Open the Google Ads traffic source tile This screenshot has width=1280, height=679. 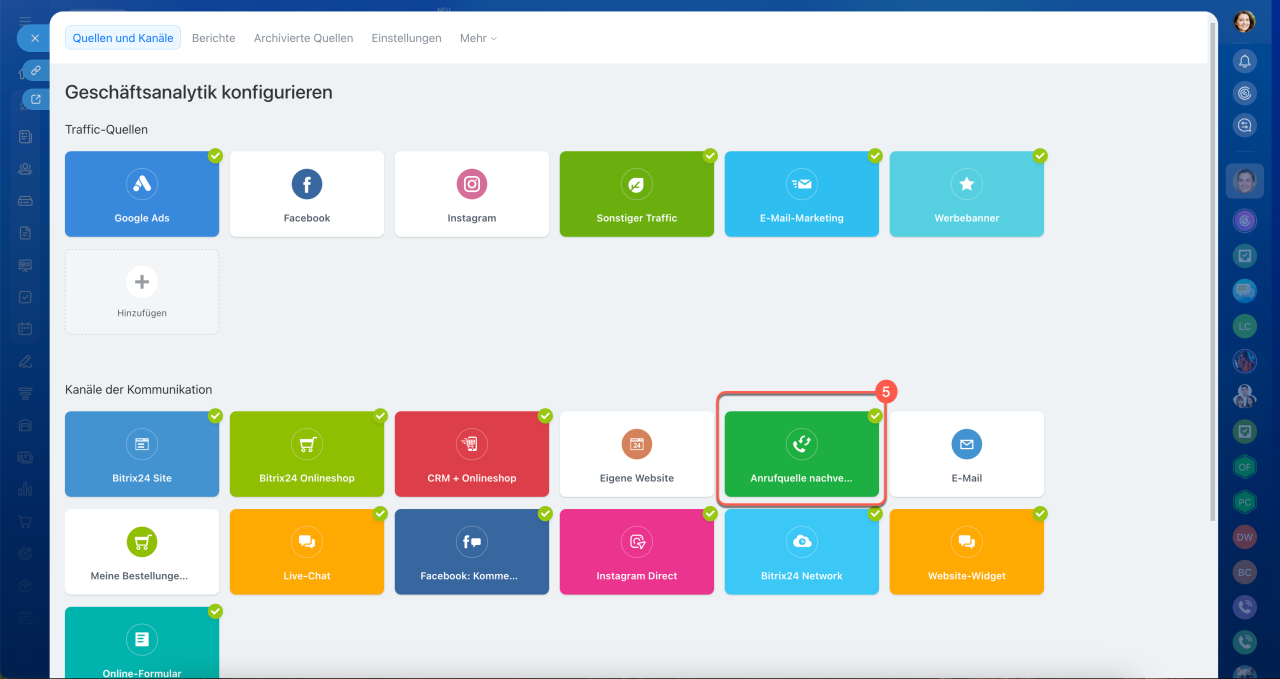[x=142, y=194]
